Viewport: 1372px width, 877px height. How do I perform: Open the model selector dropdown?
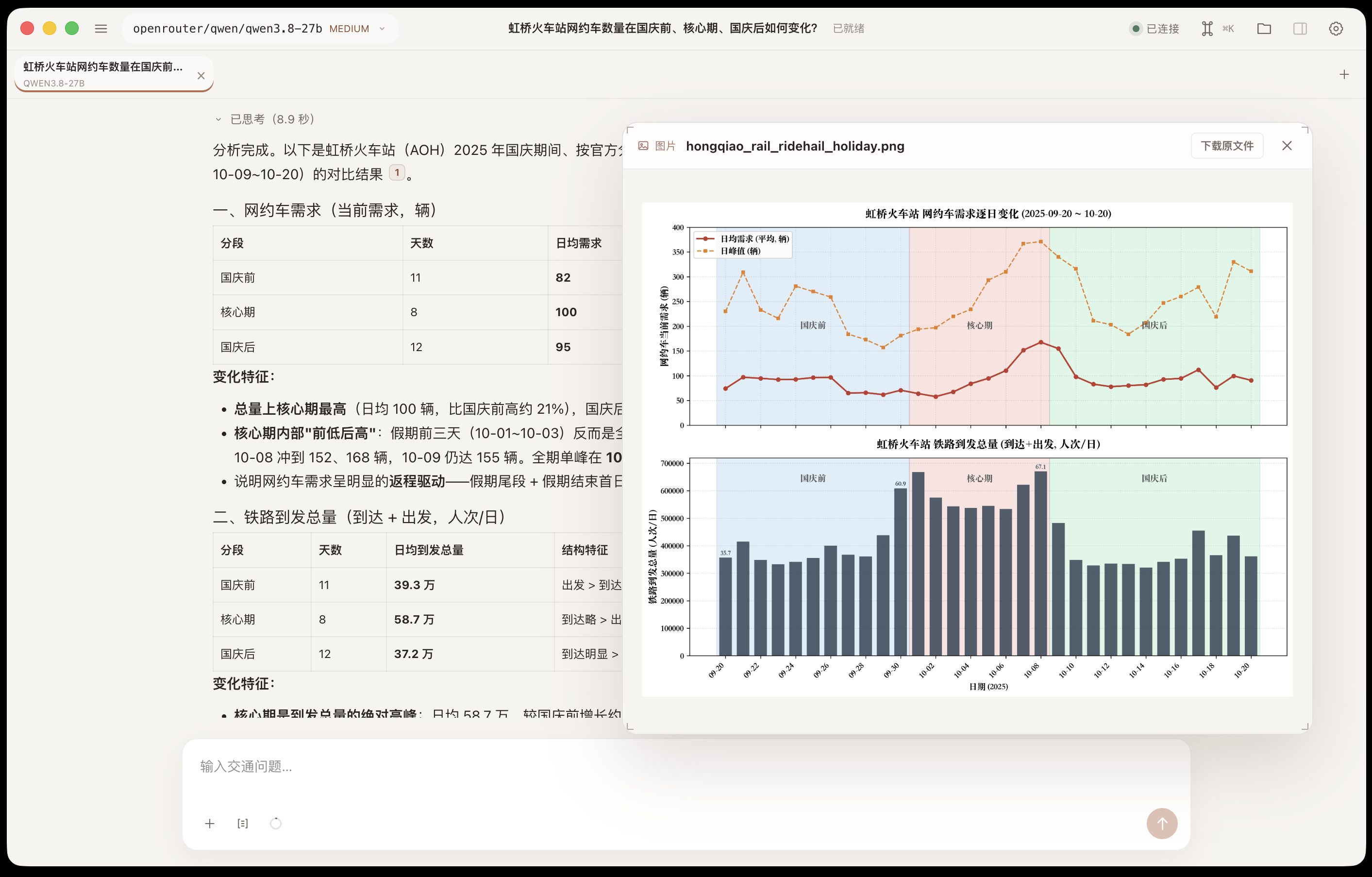[260, 29]
